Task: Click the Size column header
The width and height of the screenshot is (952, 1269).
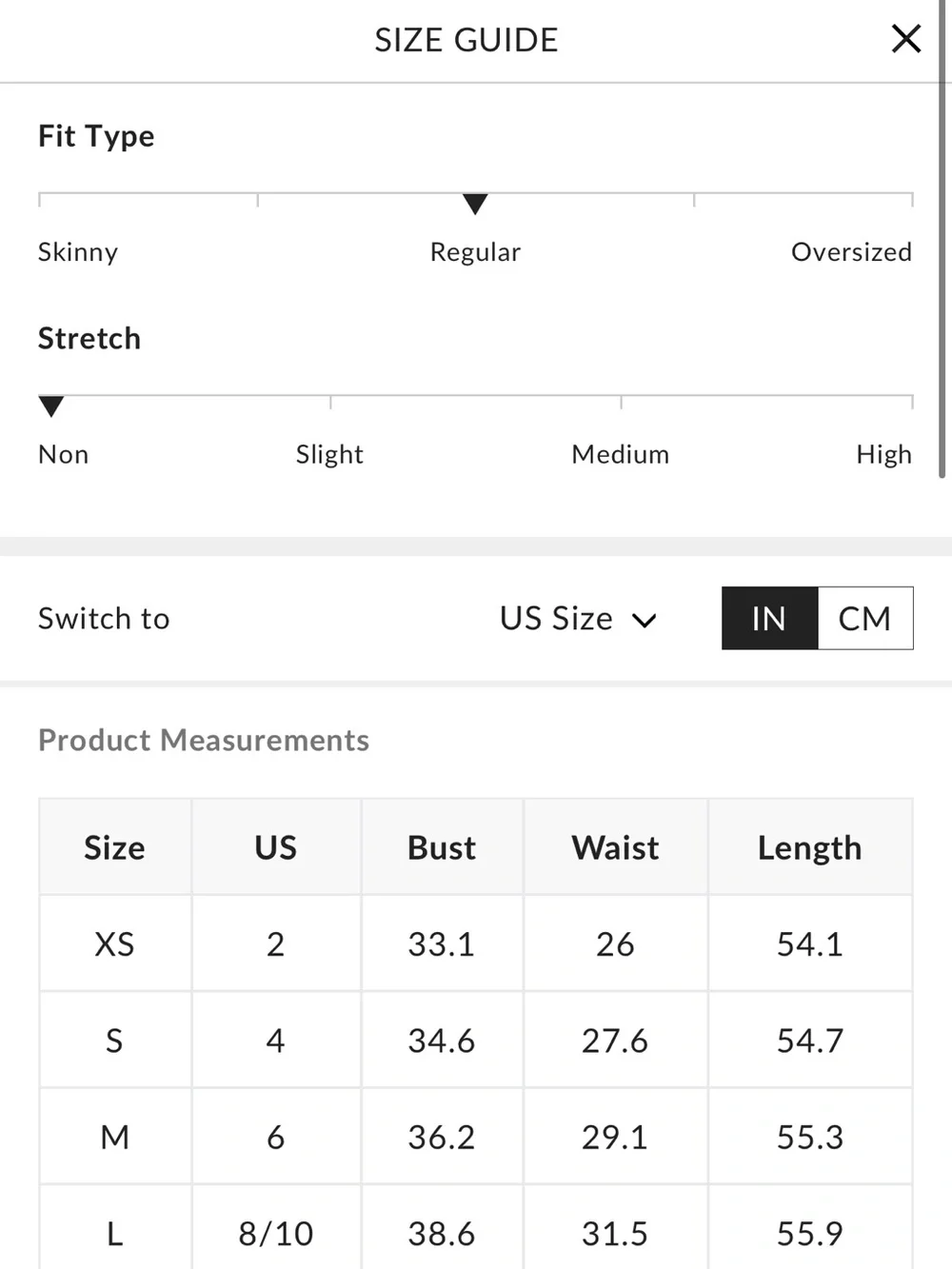Action: (115, 847)
